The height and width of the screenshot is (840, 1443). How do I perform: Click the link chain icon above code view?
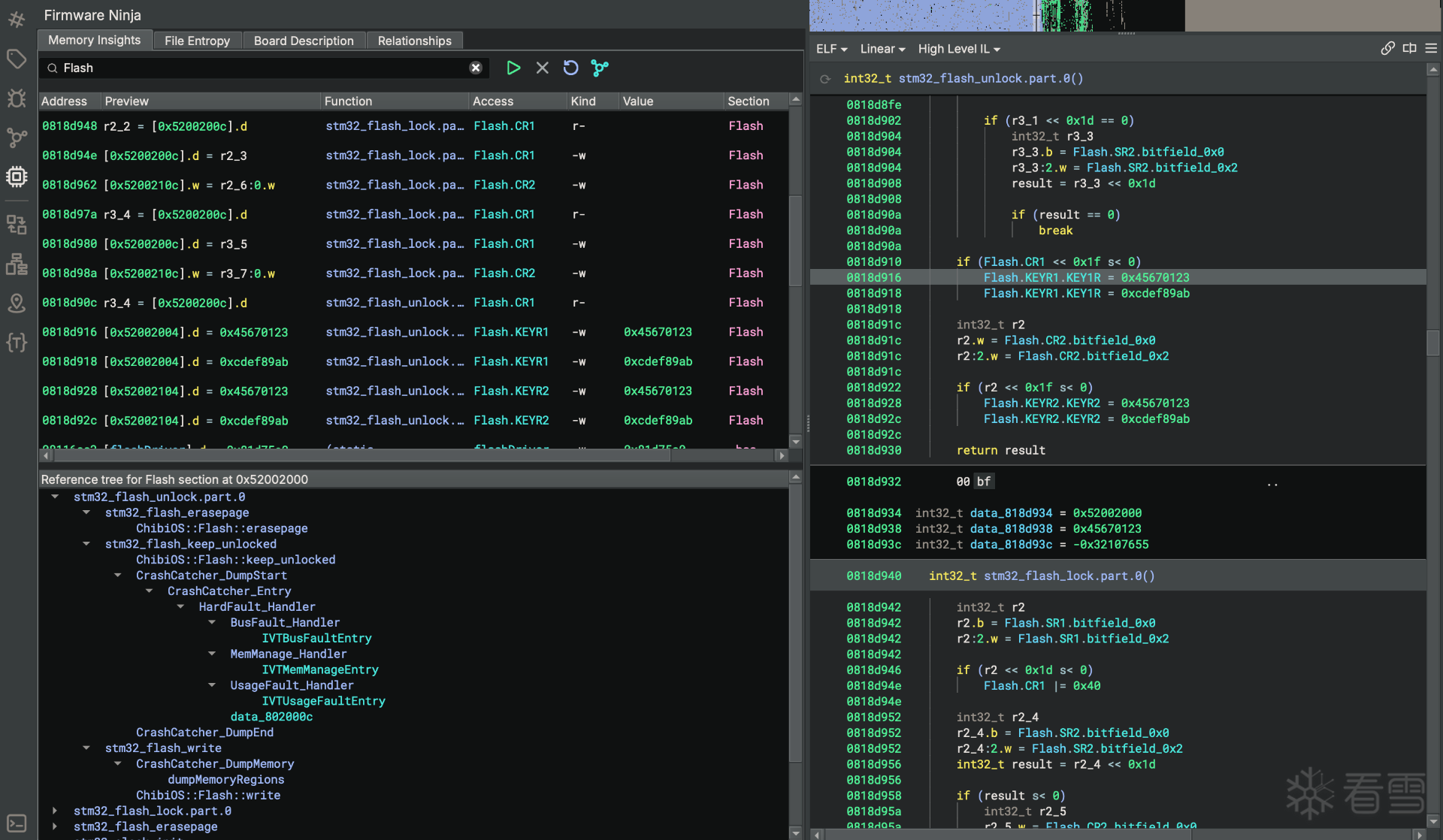coord(1387,49)
